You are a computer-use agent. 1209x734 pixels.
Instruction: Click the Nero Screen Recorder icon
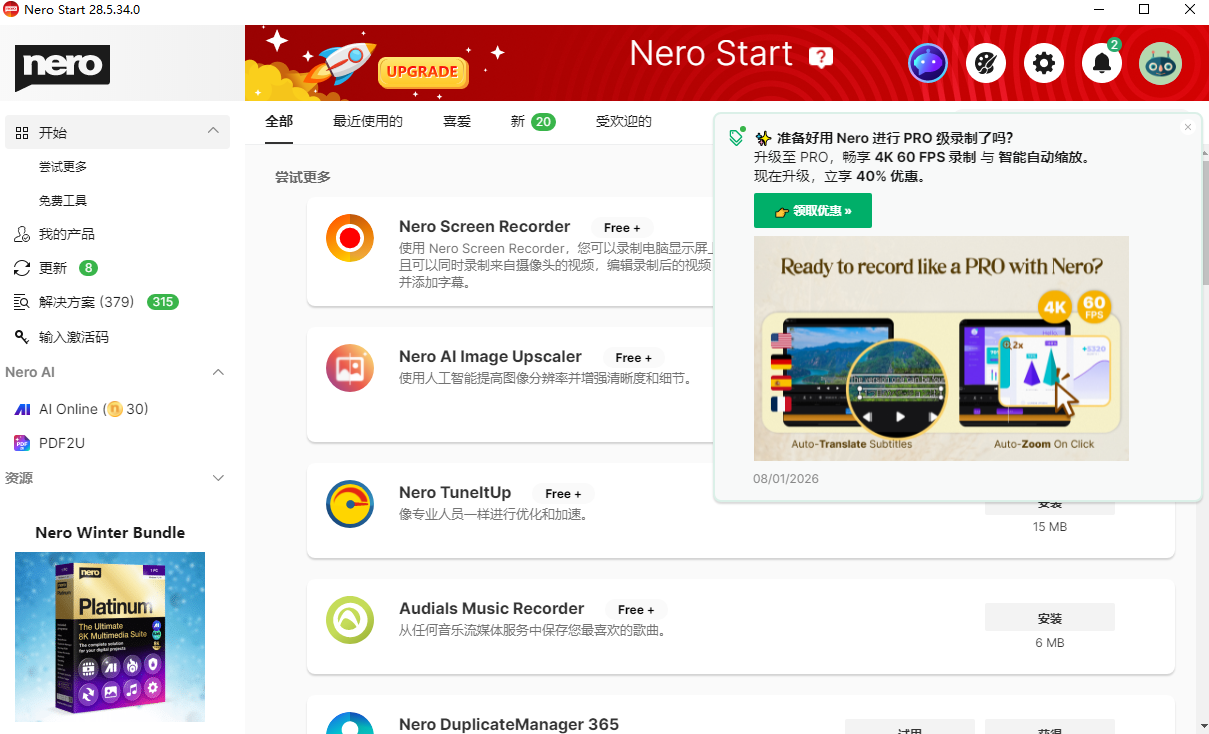point(350,238)
